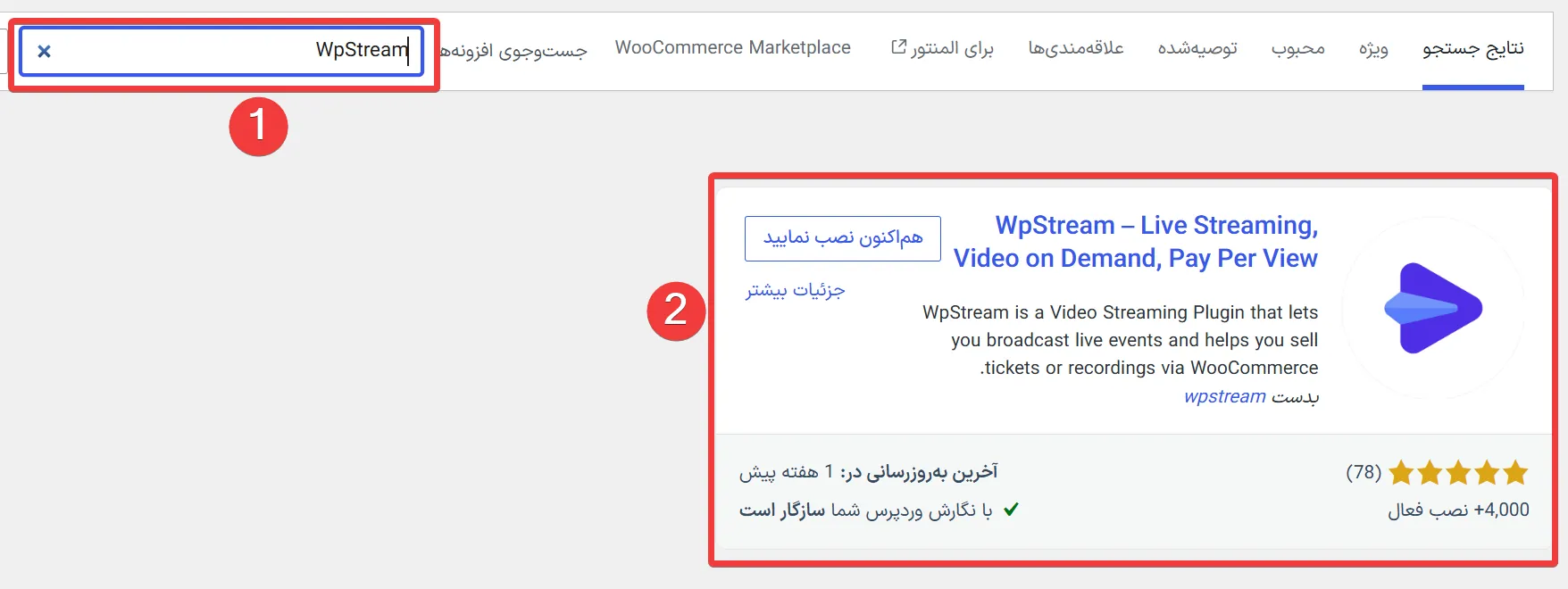Click the جست‌وجوی افزونه‌ها search label
1568x589 pixels.
coord(513,51)
